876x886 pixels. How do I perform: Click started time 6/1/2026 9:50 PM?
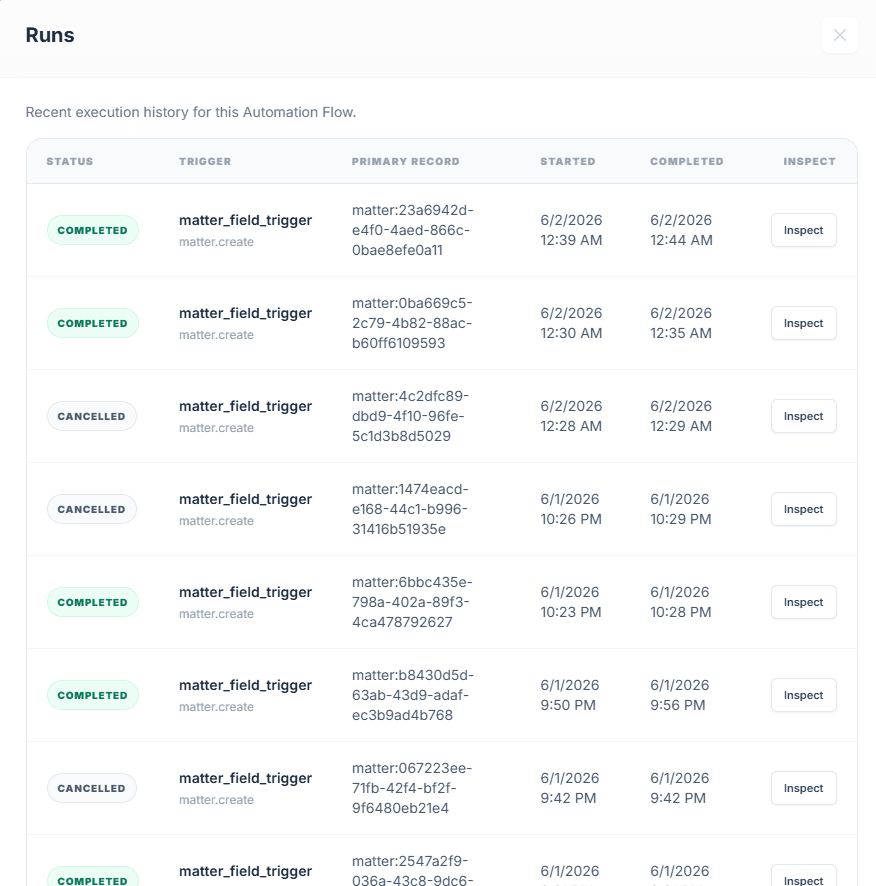click(x=570, y=695)
